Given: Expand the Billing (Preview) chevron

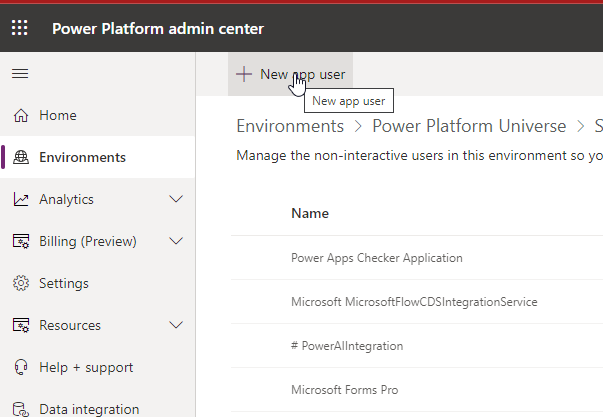Looking at the screenshot, I should point(176,241).
